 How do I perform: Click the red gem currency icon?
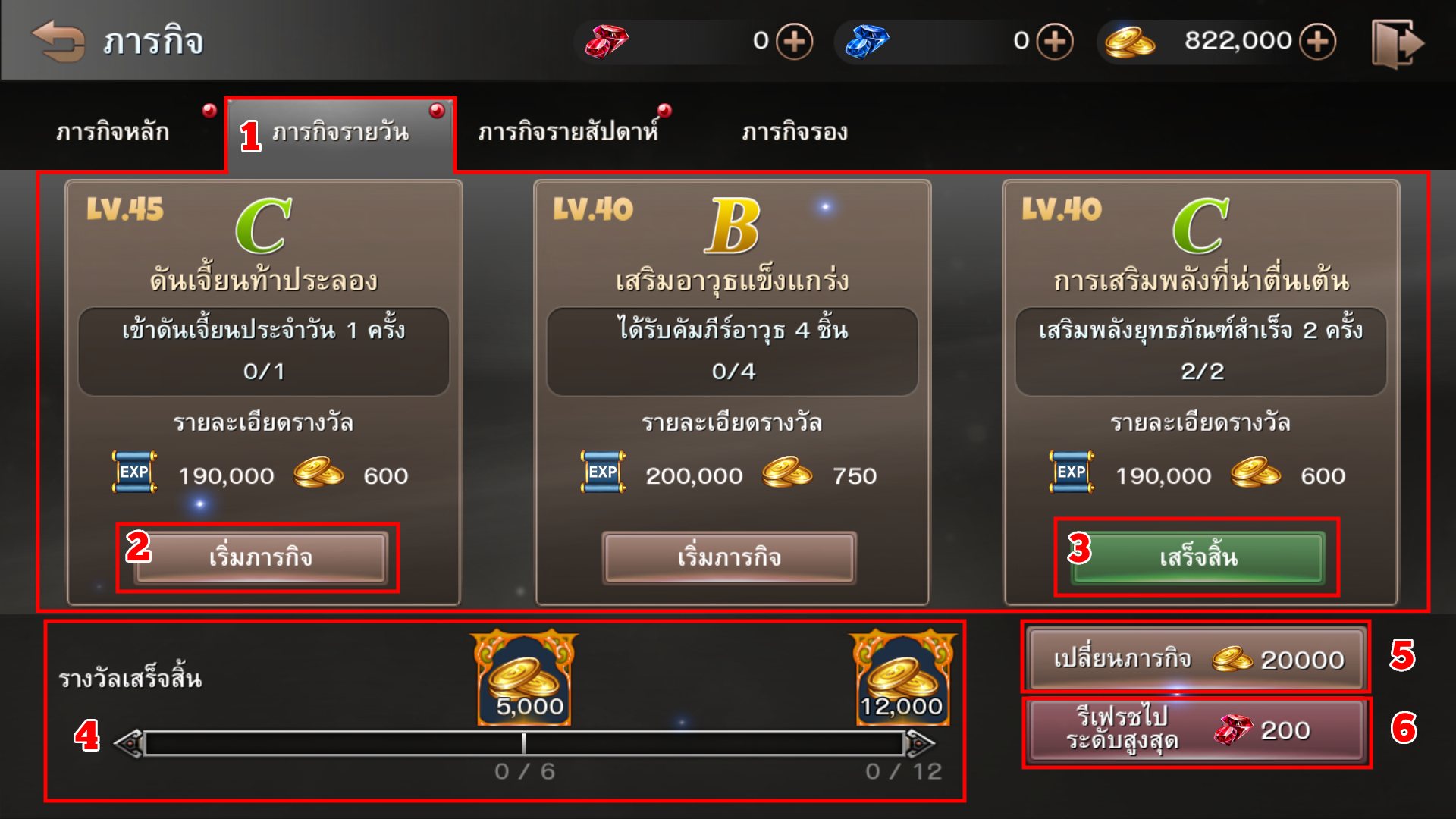coord(606,41)
